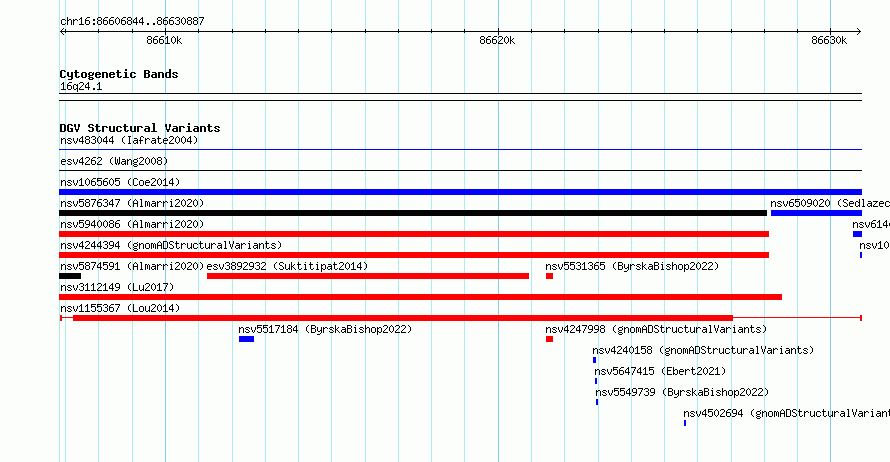The image size is (890, 462).
Task: Click the small blue nsv5517184 bar
Action: (246, 339)
